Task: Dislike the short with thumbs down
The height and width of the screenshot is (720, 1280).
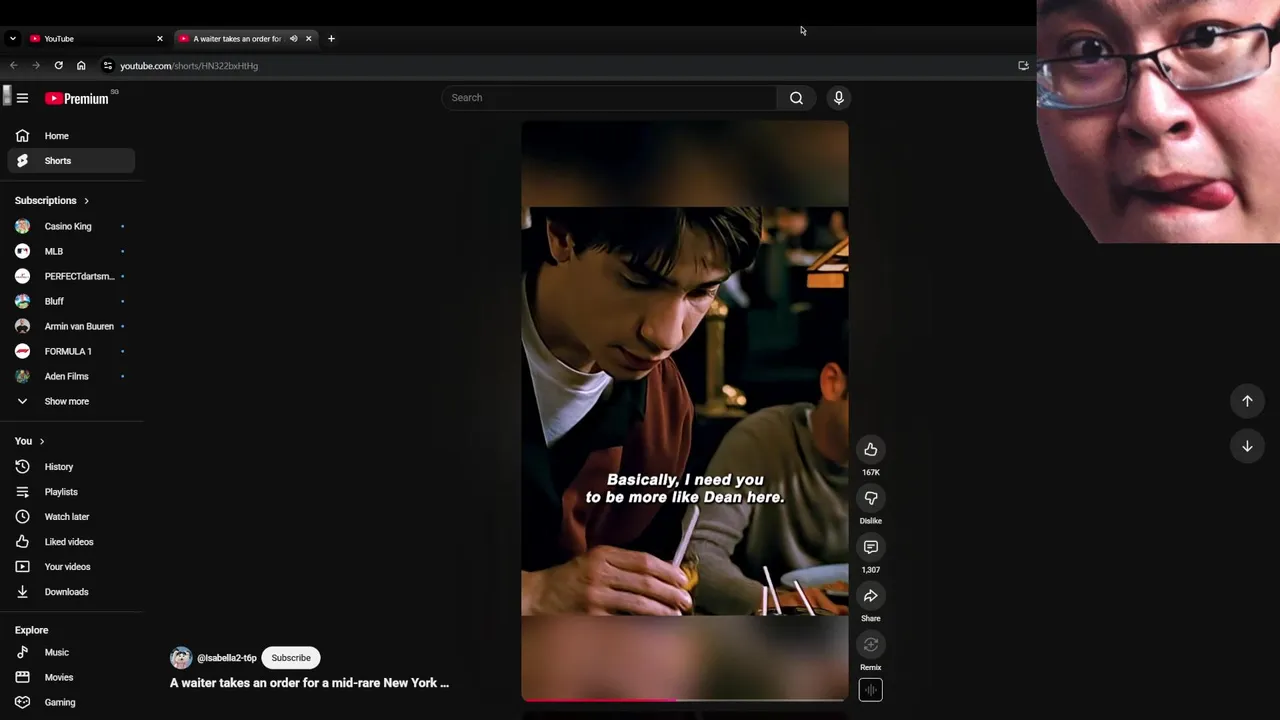Action: (x=871, y=498)
